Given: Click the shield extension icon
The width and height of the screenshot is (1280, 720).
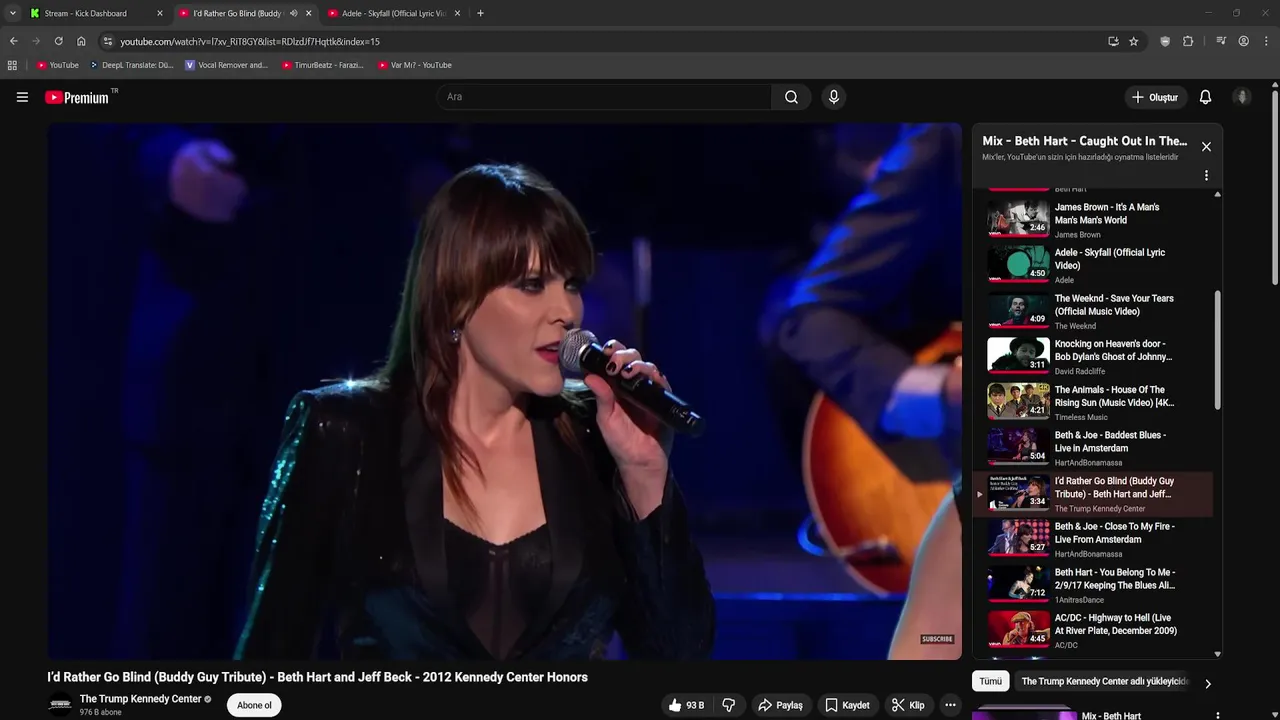Looking at the screenshot, I should [x=1165, y=41].
